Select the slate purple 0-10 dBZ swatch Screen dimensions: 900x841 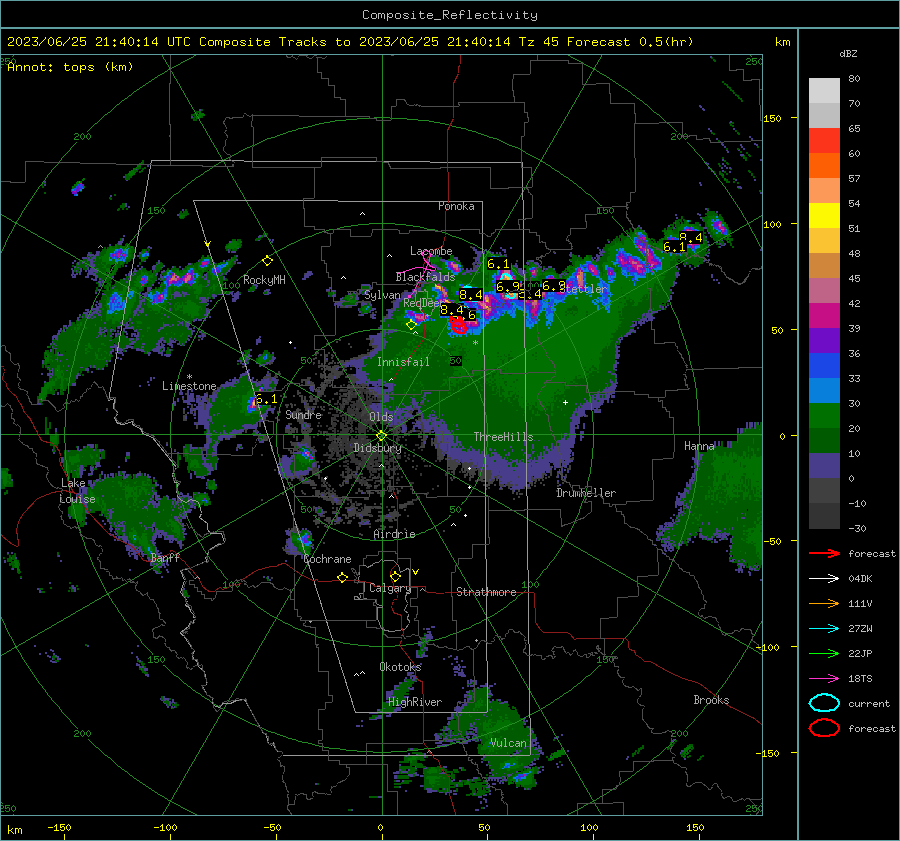[x=824, y=466]
